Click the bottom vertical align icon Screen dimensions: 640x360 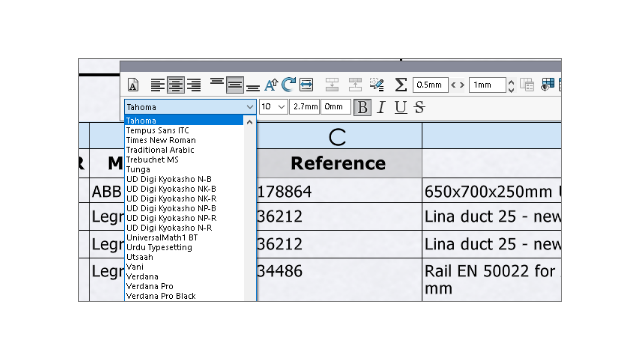(253, 87)
